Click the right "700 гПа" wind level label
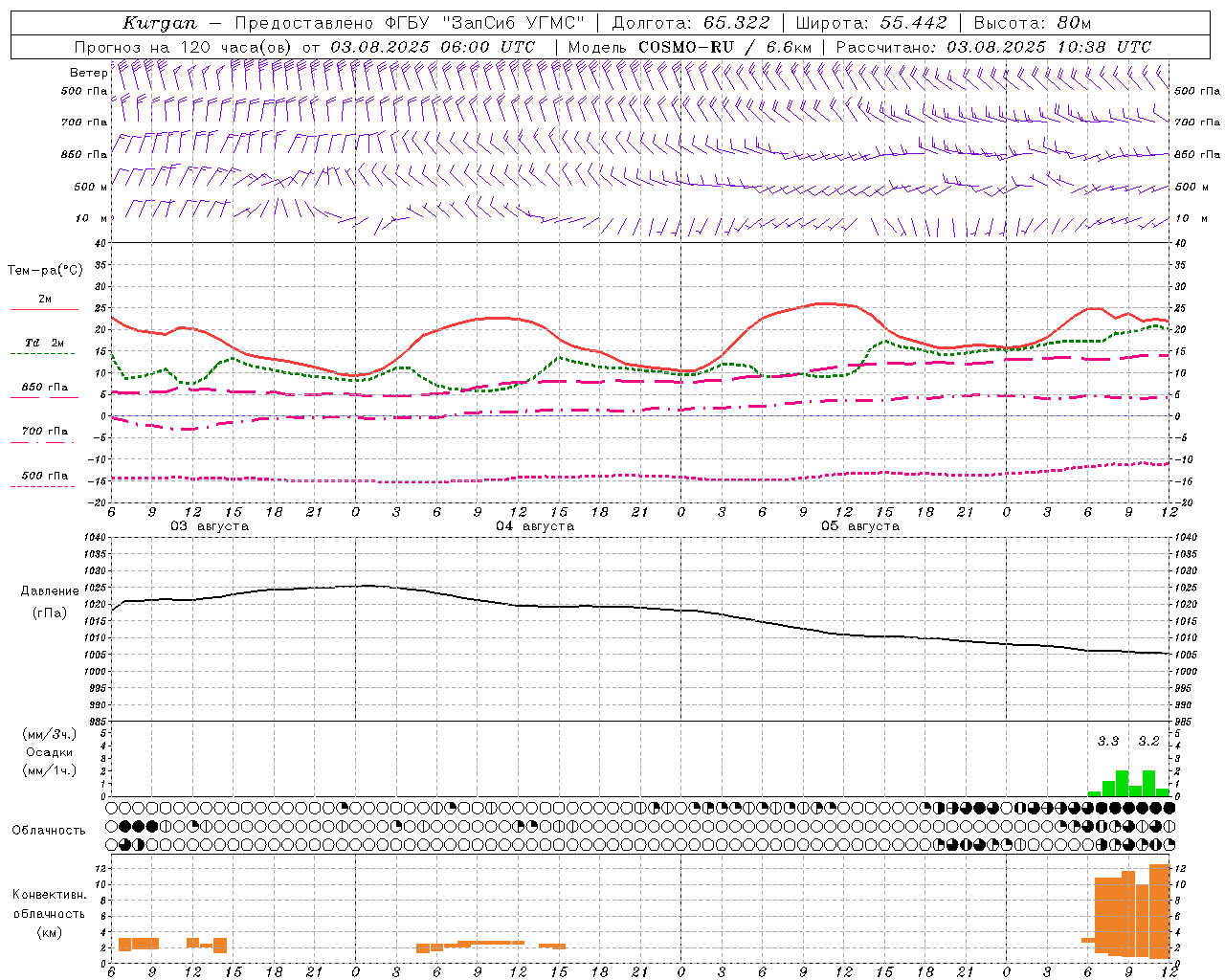The image size is (1225, 980). (x=1197, y=122)
